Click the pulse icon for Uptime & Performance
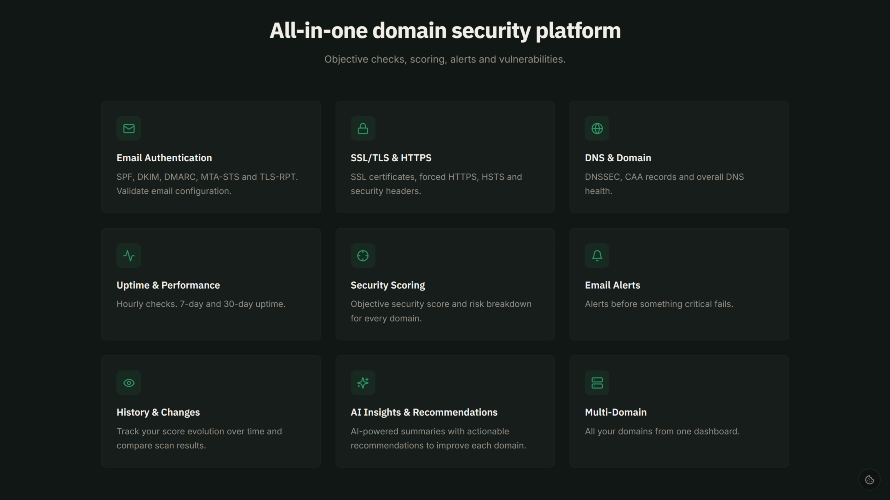Viewport: 890px width, 500px height. click(x=129, y=255)
